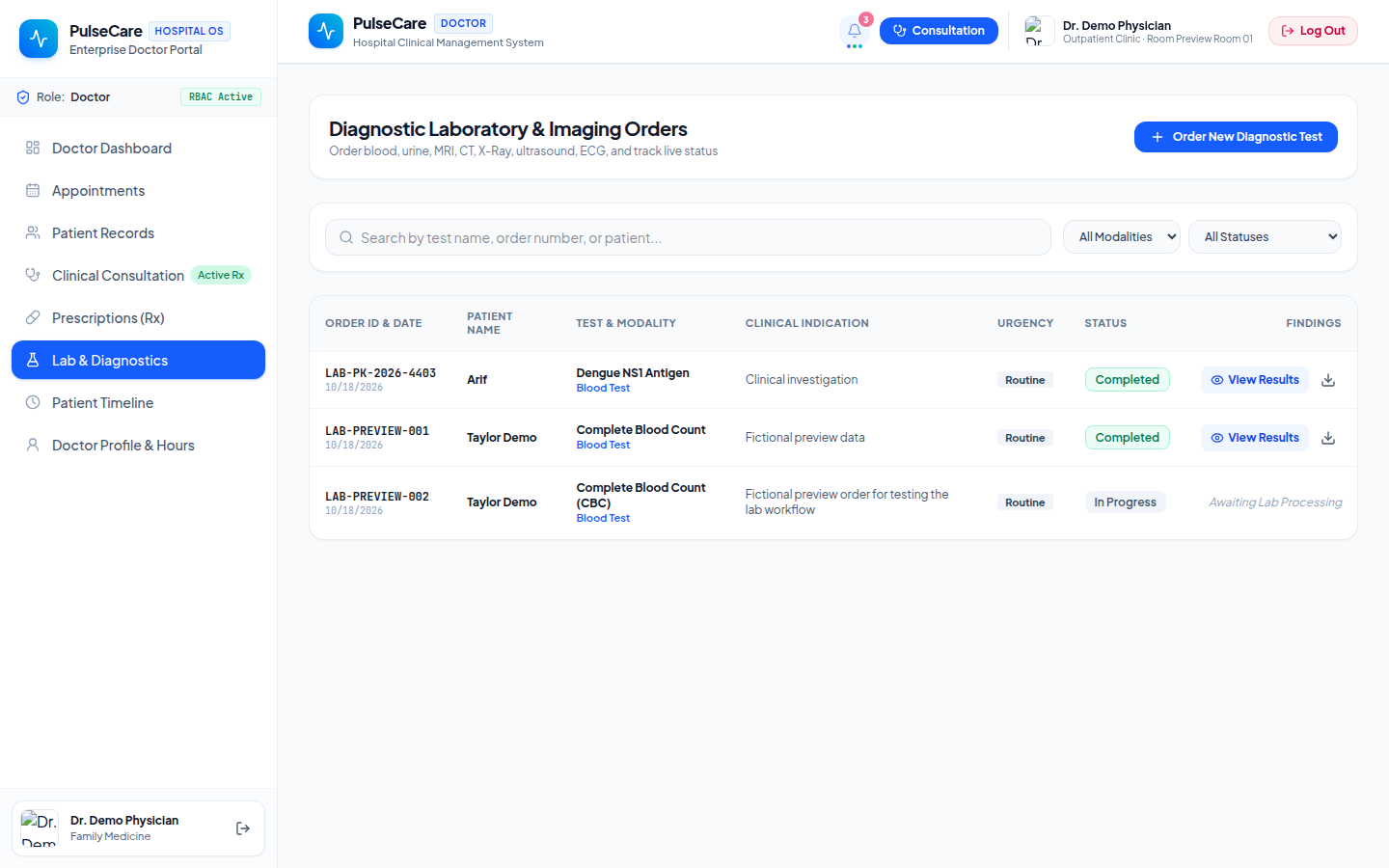Click the Order ID & Date column header
This screenshot has height=868, width=1389.
coord(373,323)
